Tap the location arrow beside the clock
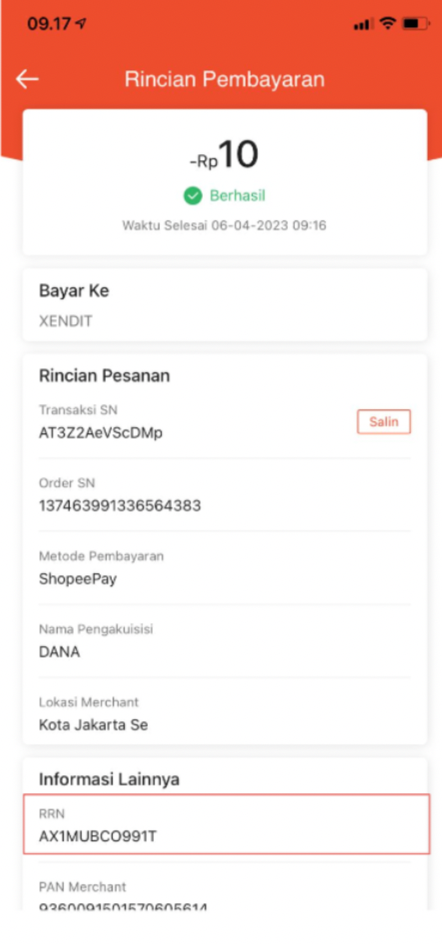The width and height of the screenshot is (442, 944). [x=81, y=23]
